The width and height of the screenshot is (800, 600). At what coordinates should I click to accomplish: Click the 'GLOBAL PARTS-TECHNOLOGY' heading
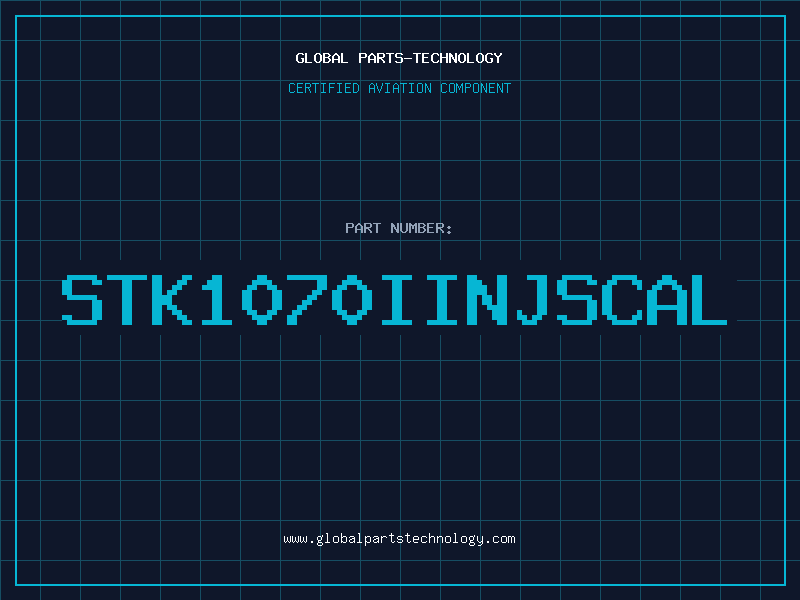tap(399, 58)
